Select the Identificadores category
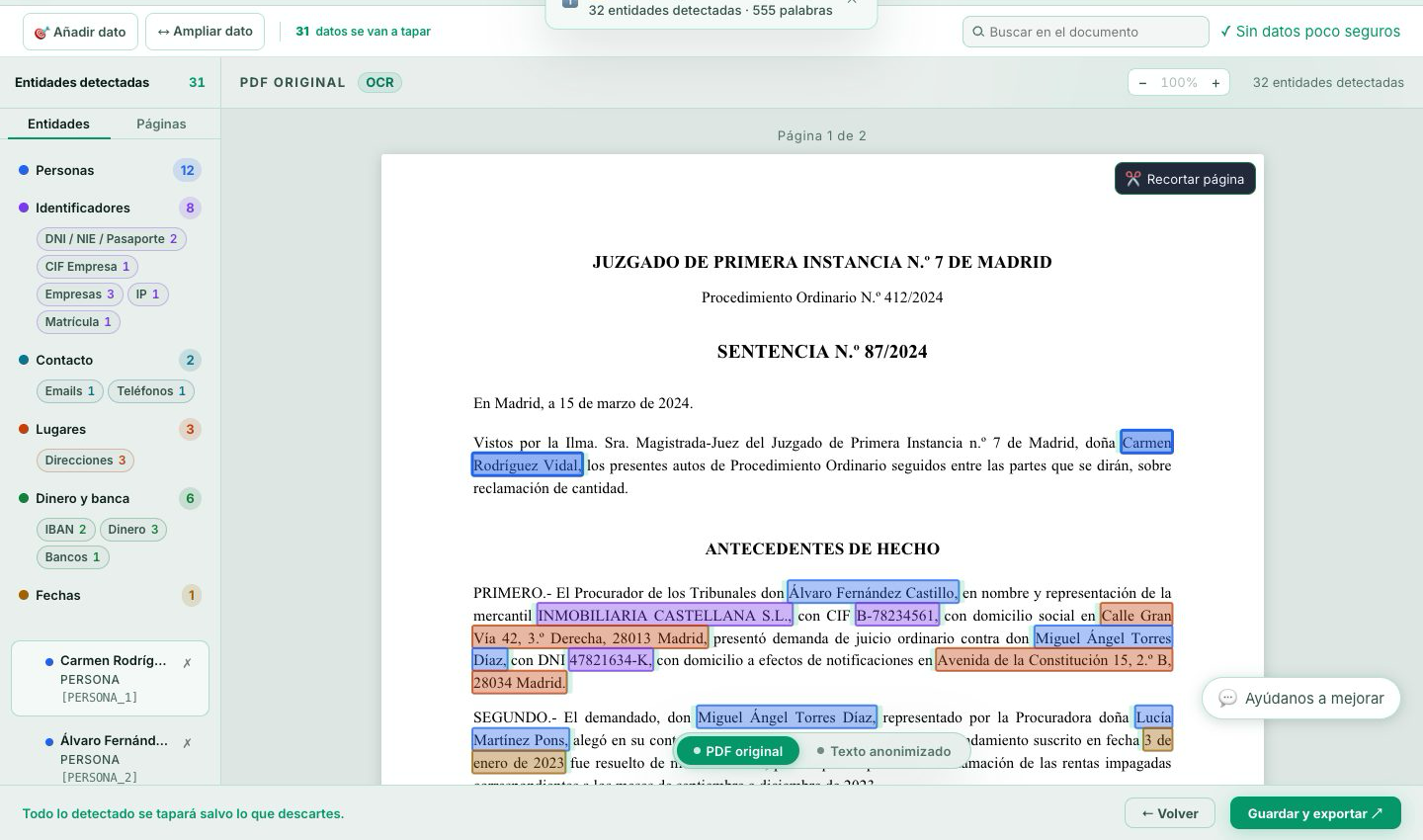Viewport: 1423px width, 840px height. tap(110, 208)
